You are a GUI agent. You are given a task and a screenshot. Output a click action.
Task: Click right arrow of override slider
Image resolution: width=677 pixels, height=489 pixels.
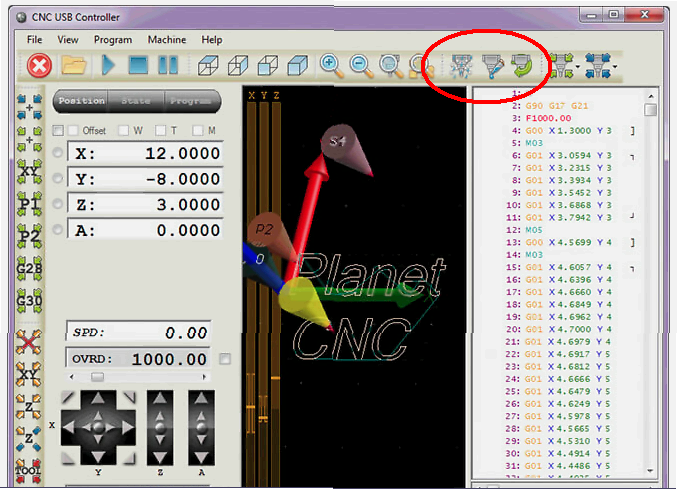(x=204, y=377)
